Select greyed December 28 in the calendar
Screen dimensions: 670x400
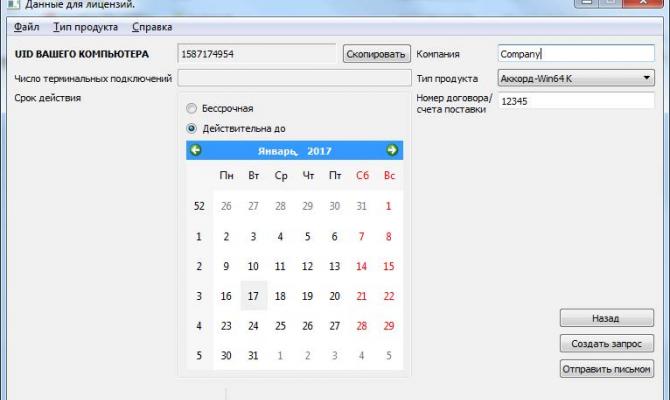(x=280, y=206)
